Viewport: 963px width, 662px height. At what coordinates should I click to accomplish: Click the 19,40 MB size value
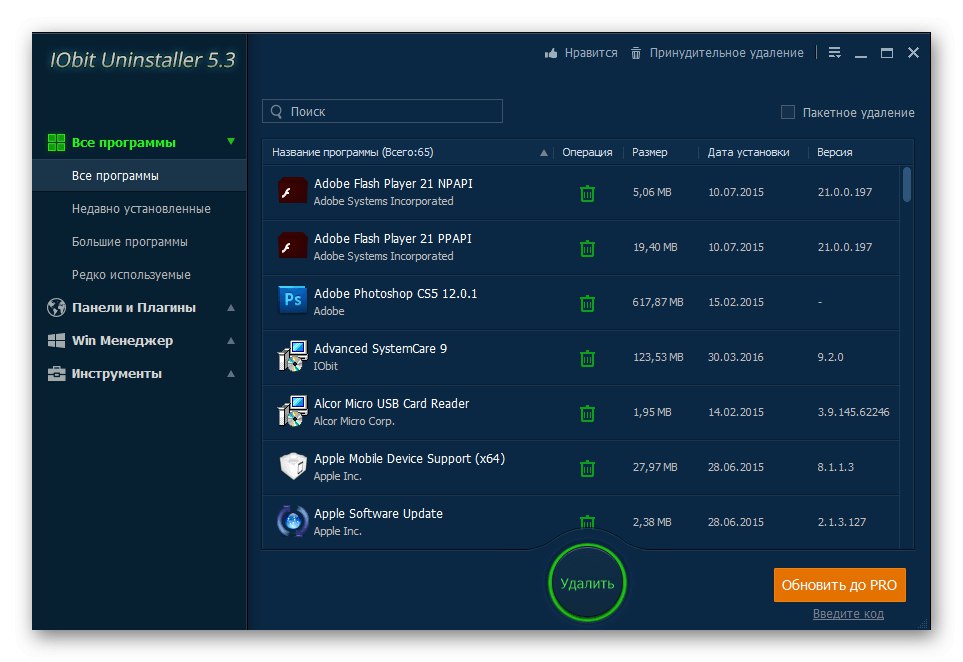tap(655, 247)
